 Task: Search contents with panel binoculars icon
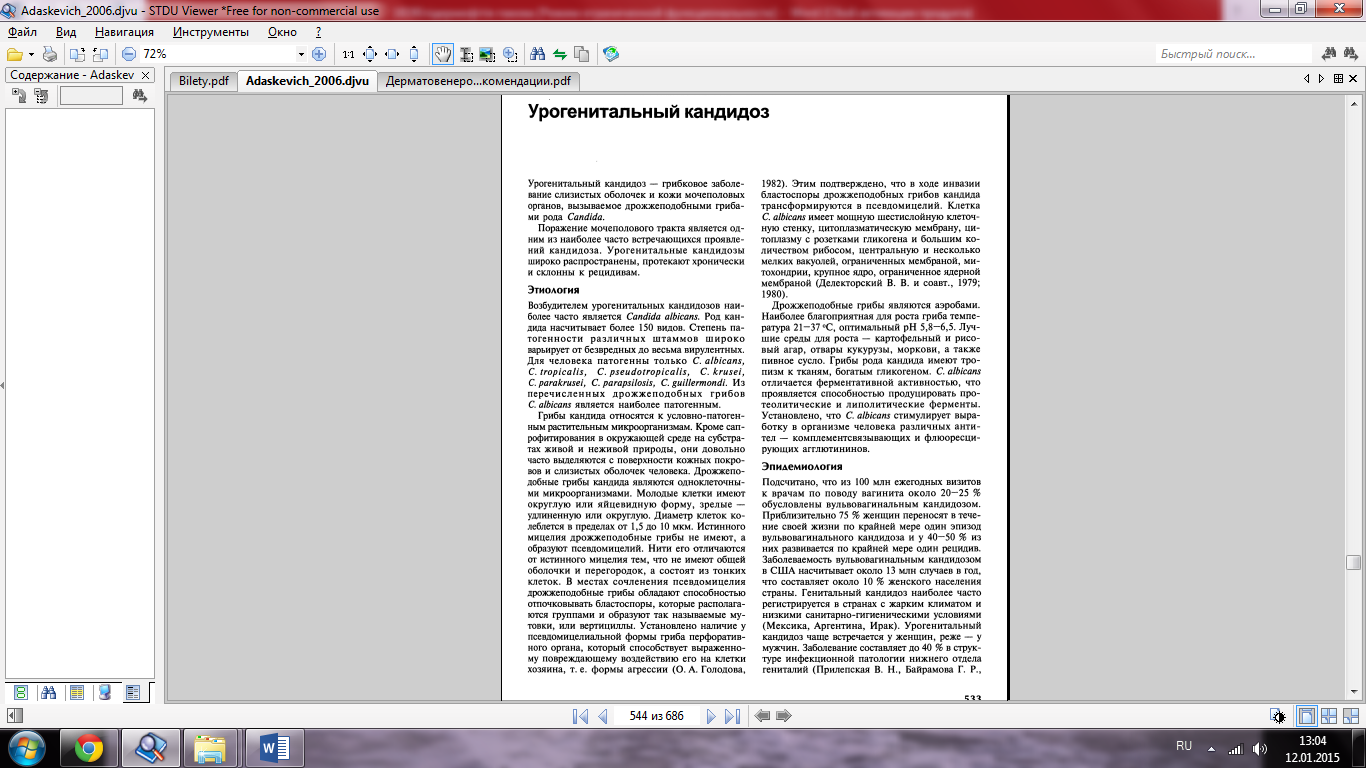(139, 96)
